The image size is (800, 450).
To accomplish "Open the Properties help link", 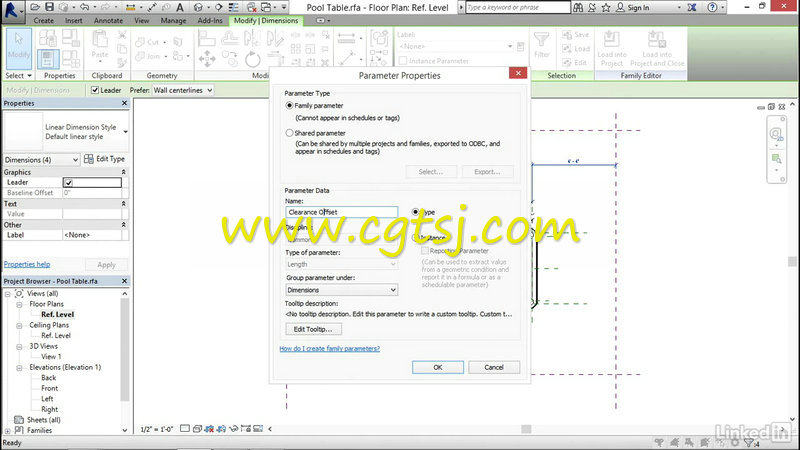I will point(27,264).
